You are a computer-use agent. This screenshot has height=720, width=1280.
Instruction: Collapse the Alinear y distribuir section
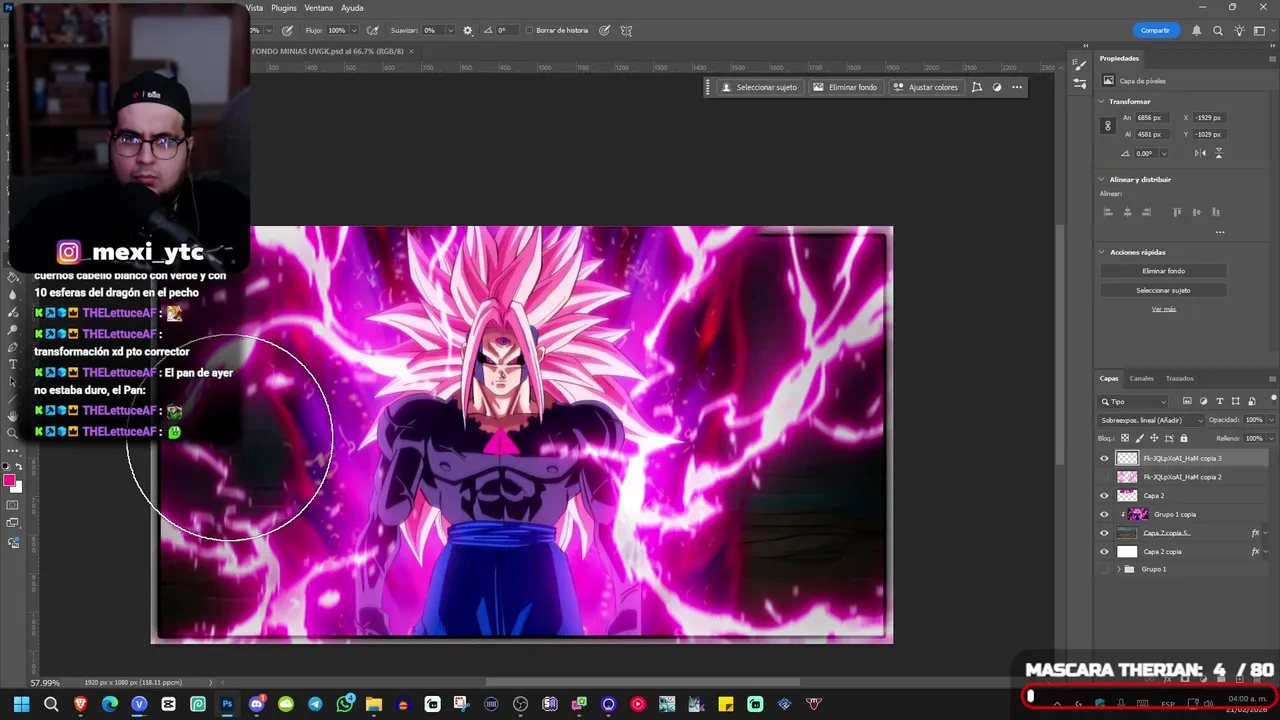(1102, 180)
